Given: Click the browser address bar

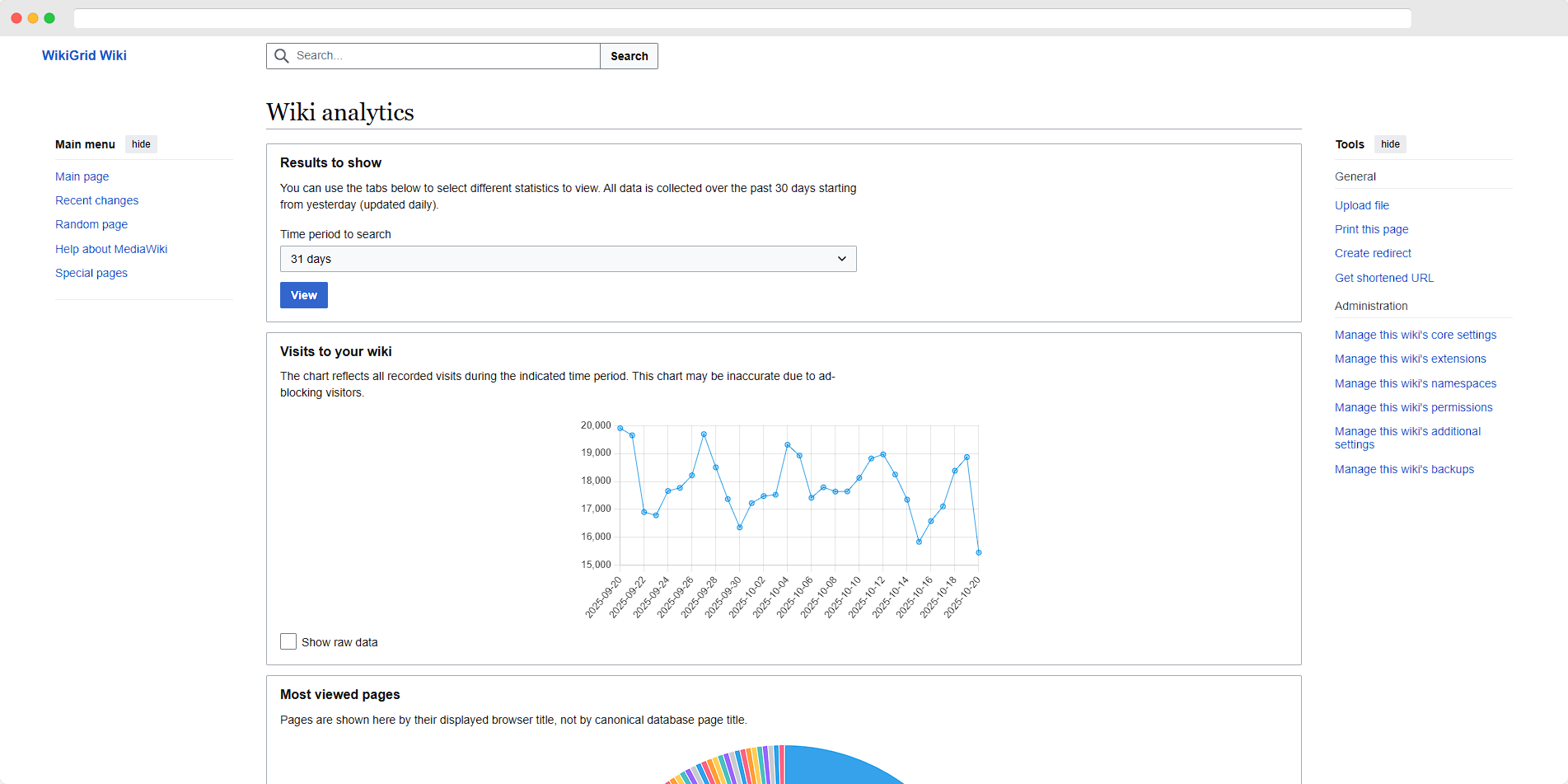Looking at the screenshot, I should coord(742,18).
